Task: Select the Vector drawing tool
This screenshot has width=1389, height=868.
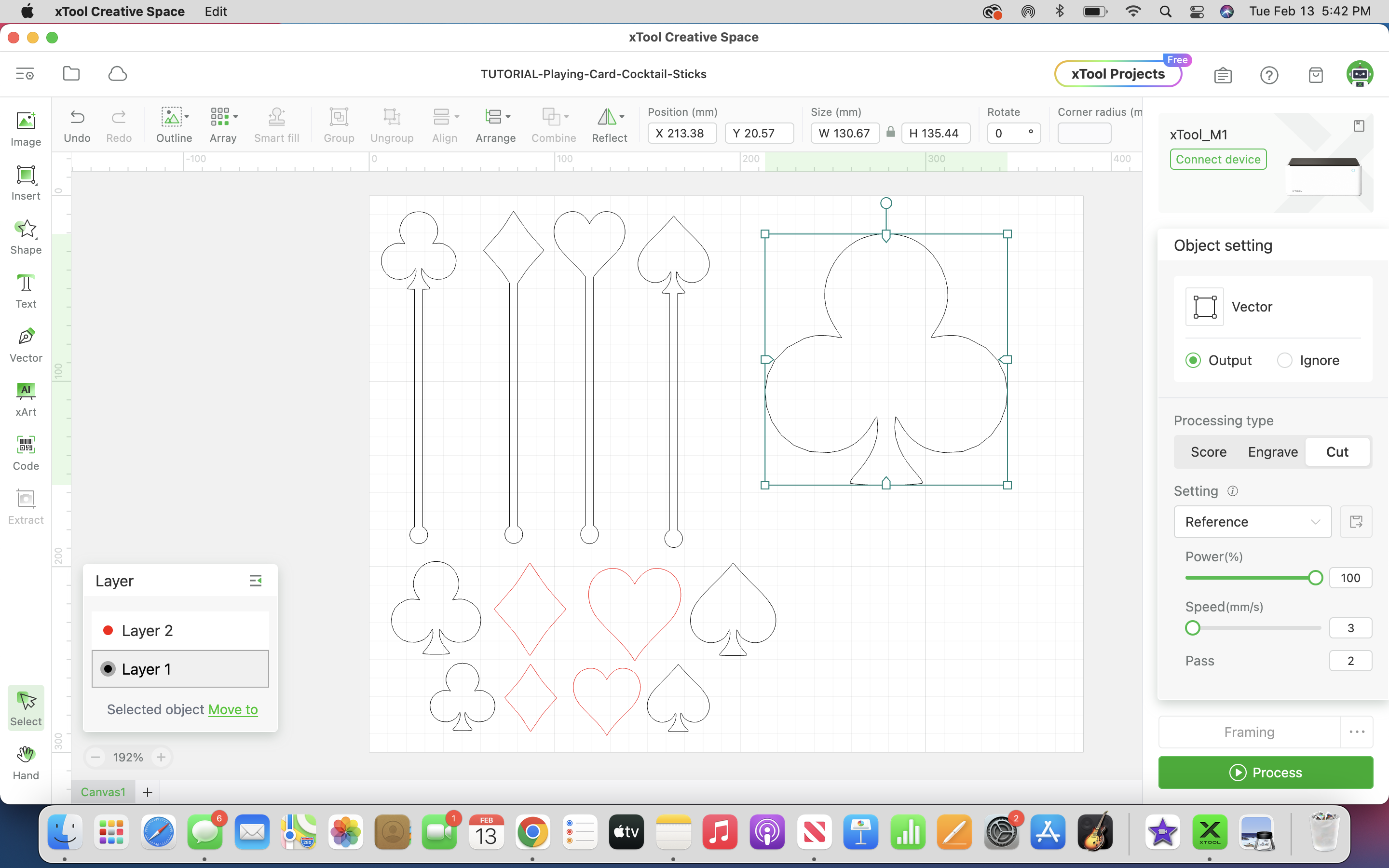Action: (x=25, y=343)
